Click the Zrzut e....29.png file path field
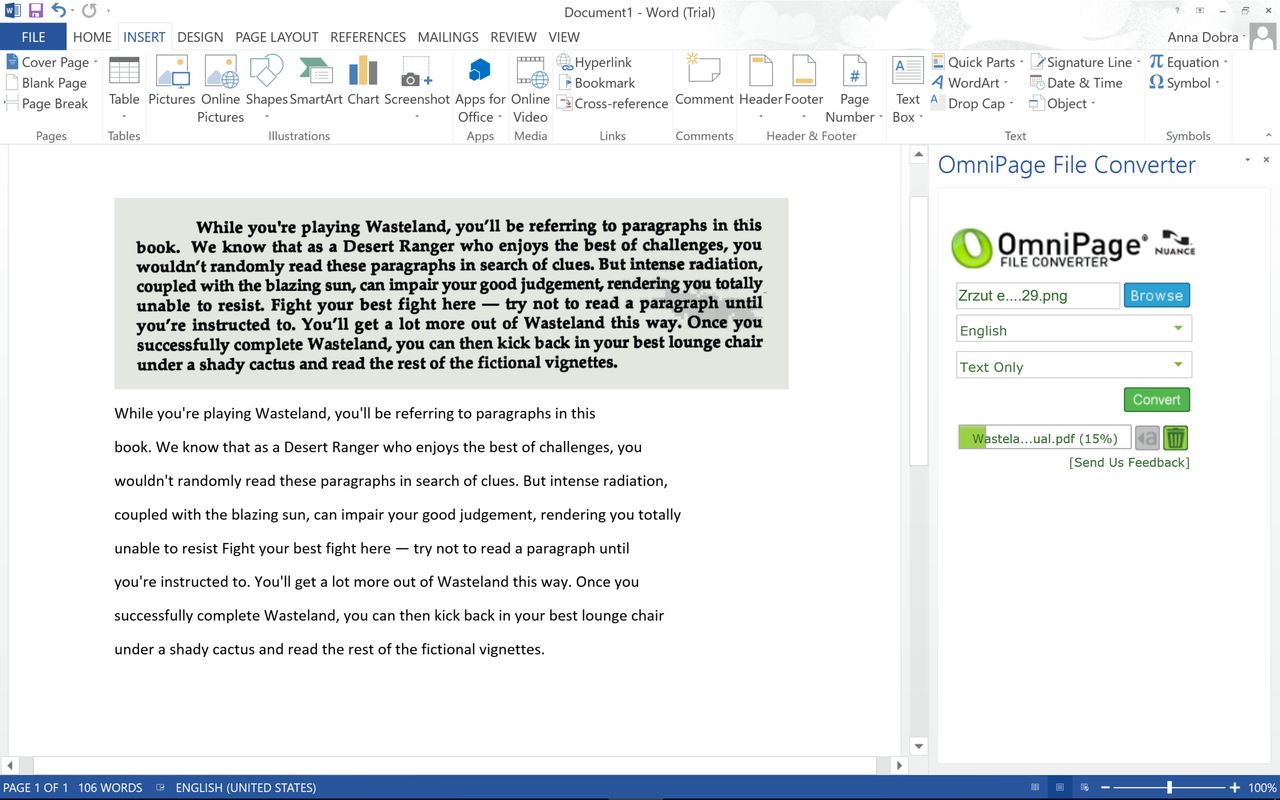The height and width of the screenshot is (800, 1280). point(1038,296)
